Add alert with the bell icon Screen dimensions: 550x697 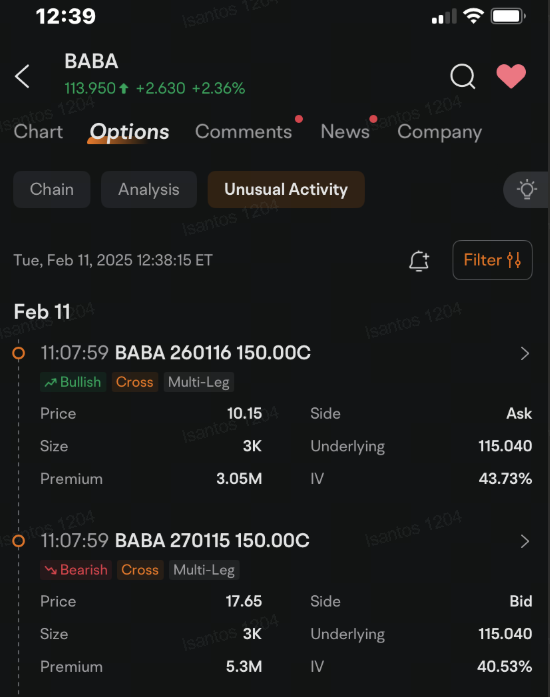coord(419,260)
